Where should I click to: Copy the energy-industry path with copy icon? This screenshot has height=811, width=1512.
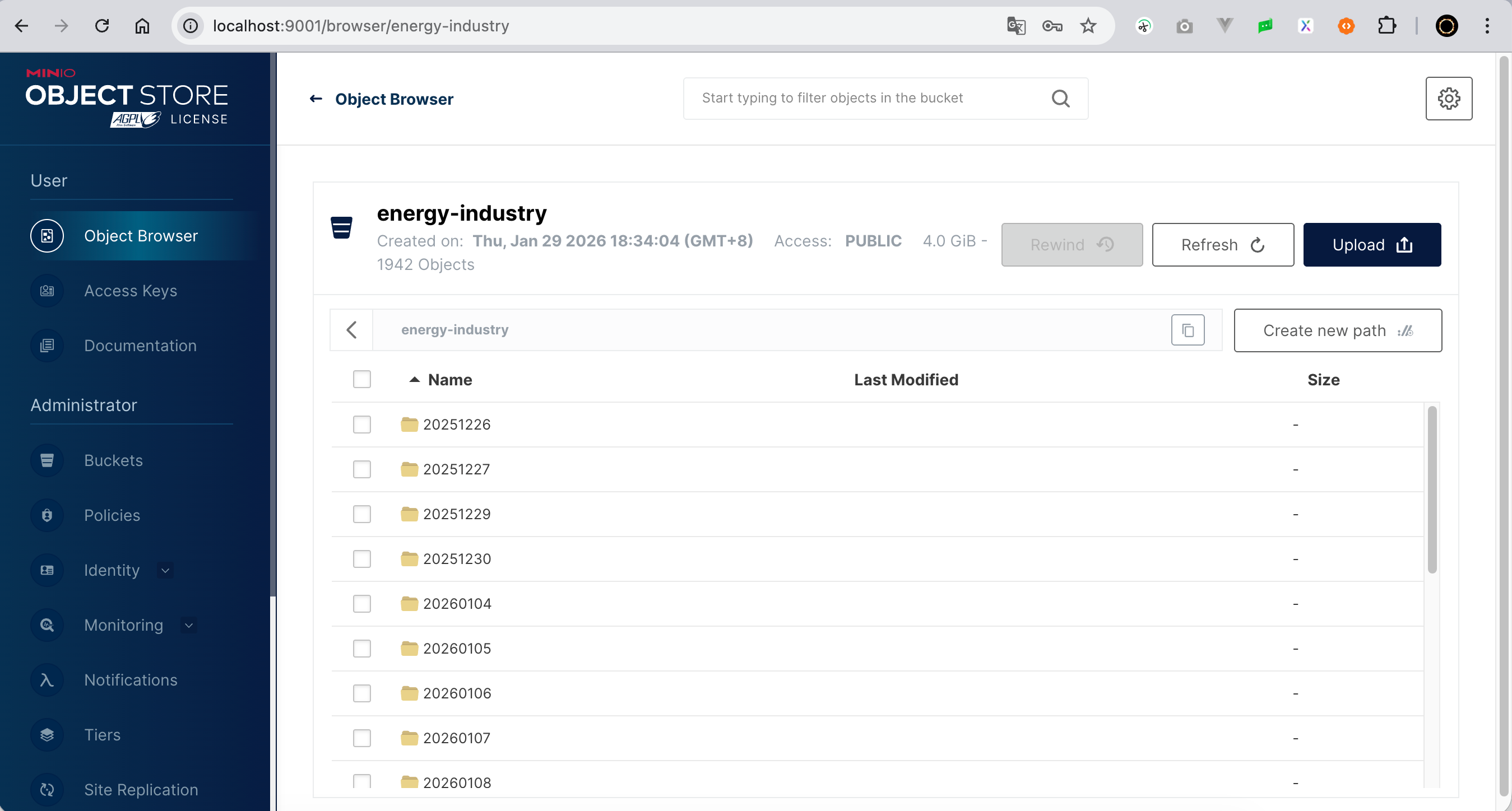[x=1188, y=330]
